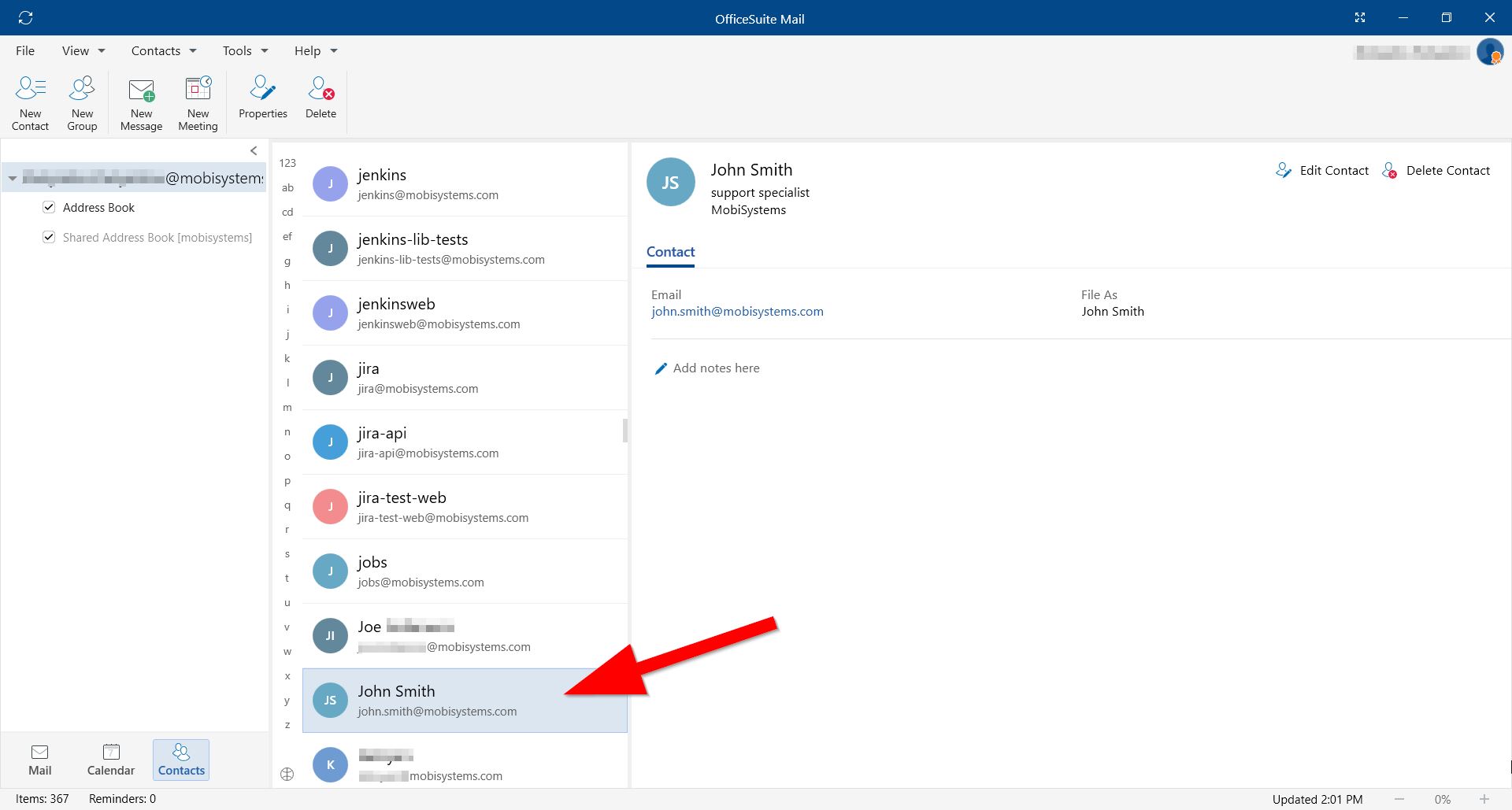
Task: Click Edit Contact text button
Action: tap(1334, 170)
